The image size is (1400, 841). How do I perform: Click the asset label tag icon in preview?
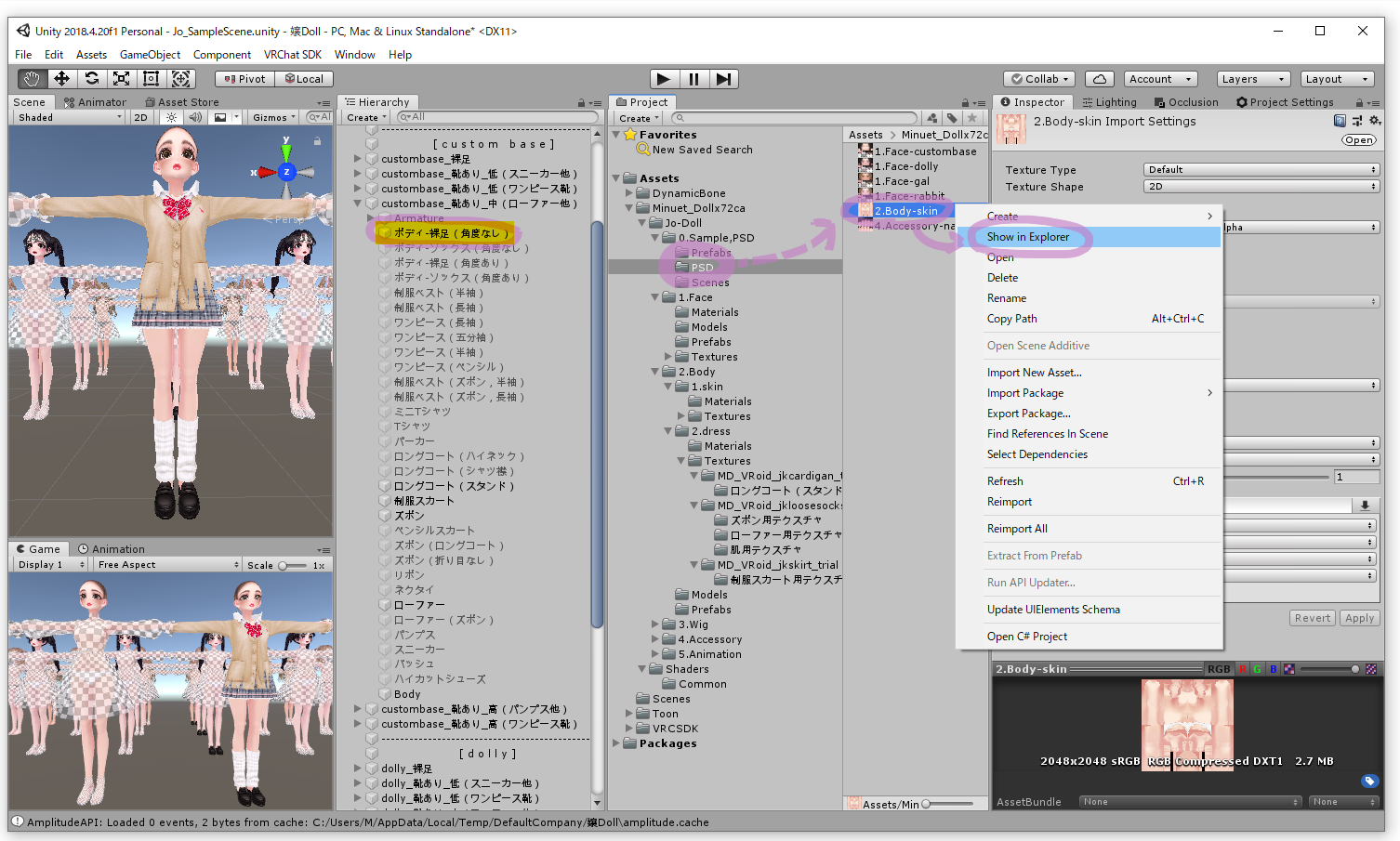(x=1369, y=781)
